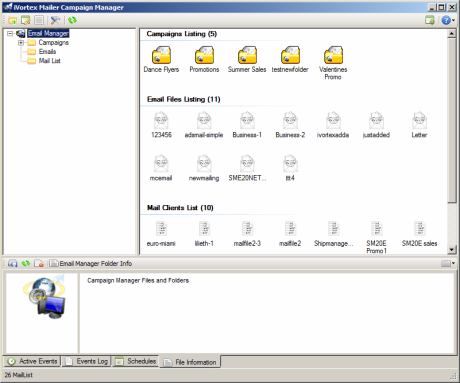
Task: Click the blue help question mark icon
Action: pyautogui.click(x=446, y=20)
